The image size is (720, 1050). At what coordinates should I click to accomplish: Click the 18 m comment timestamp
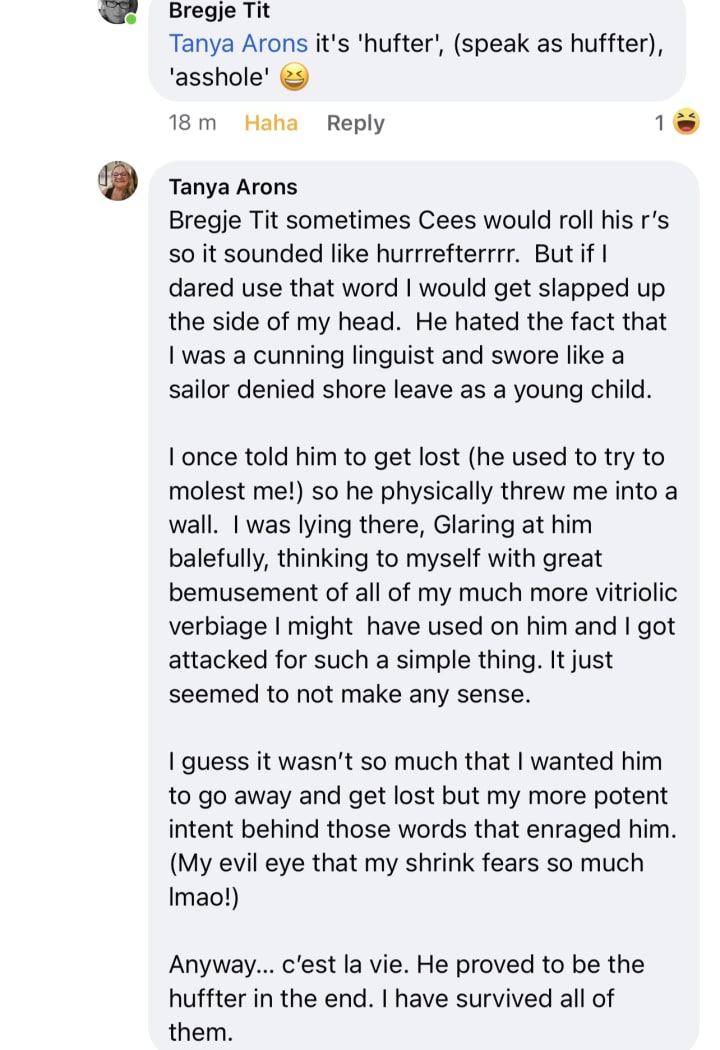(192, 123)
